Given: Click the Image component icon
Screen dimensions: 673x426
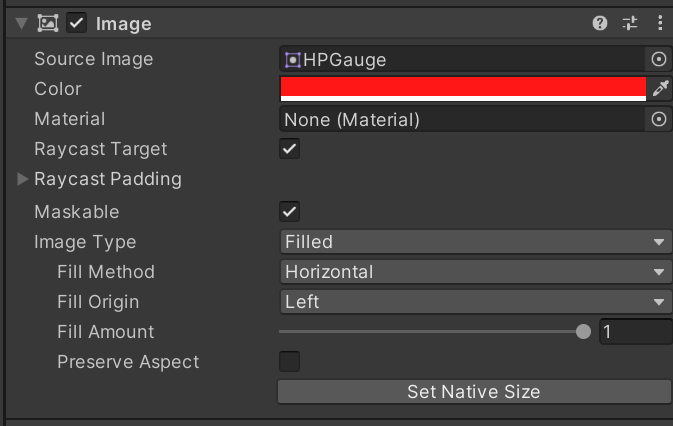Looking at the screenshot, I should [48, 23].
